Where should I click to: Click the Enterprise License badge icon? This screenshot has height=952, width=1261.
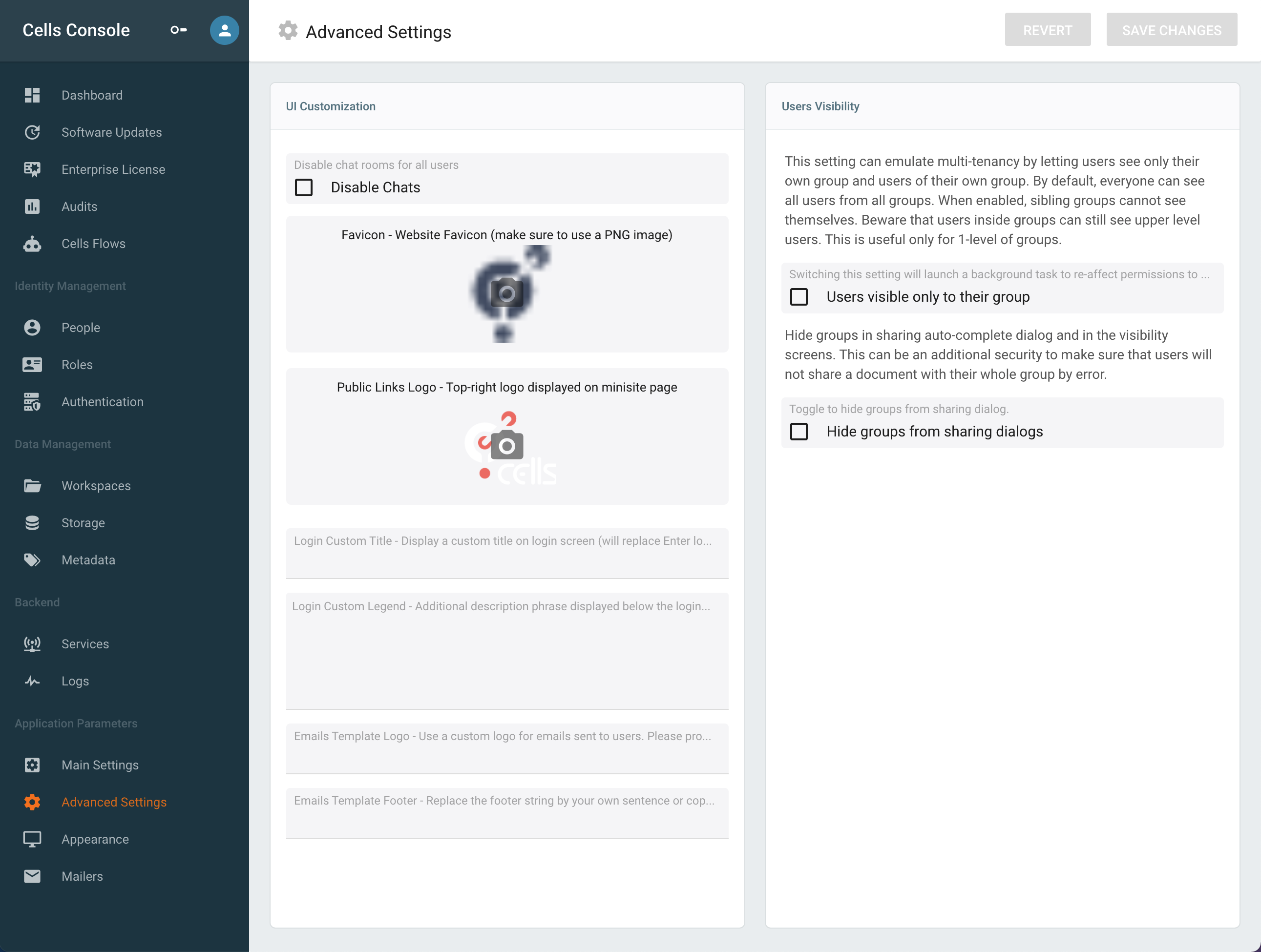(32, 169)
